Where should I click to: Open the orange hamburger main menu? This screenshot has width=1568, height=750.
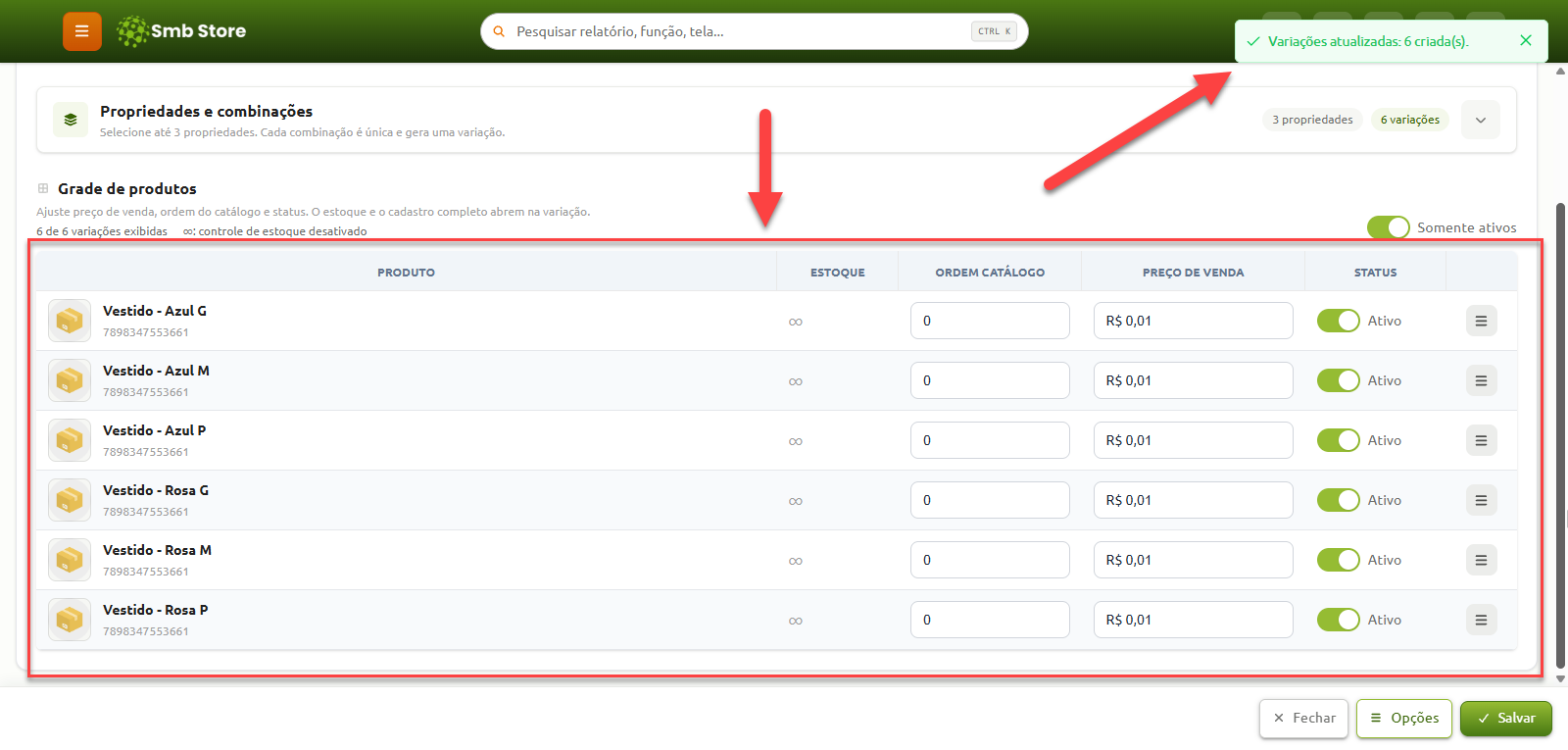pos(82,31)
